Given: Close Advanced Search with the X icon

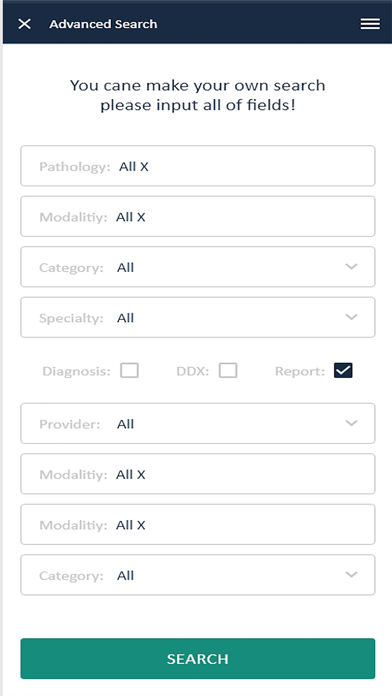Looking at the screenshot, I should 24,24.
